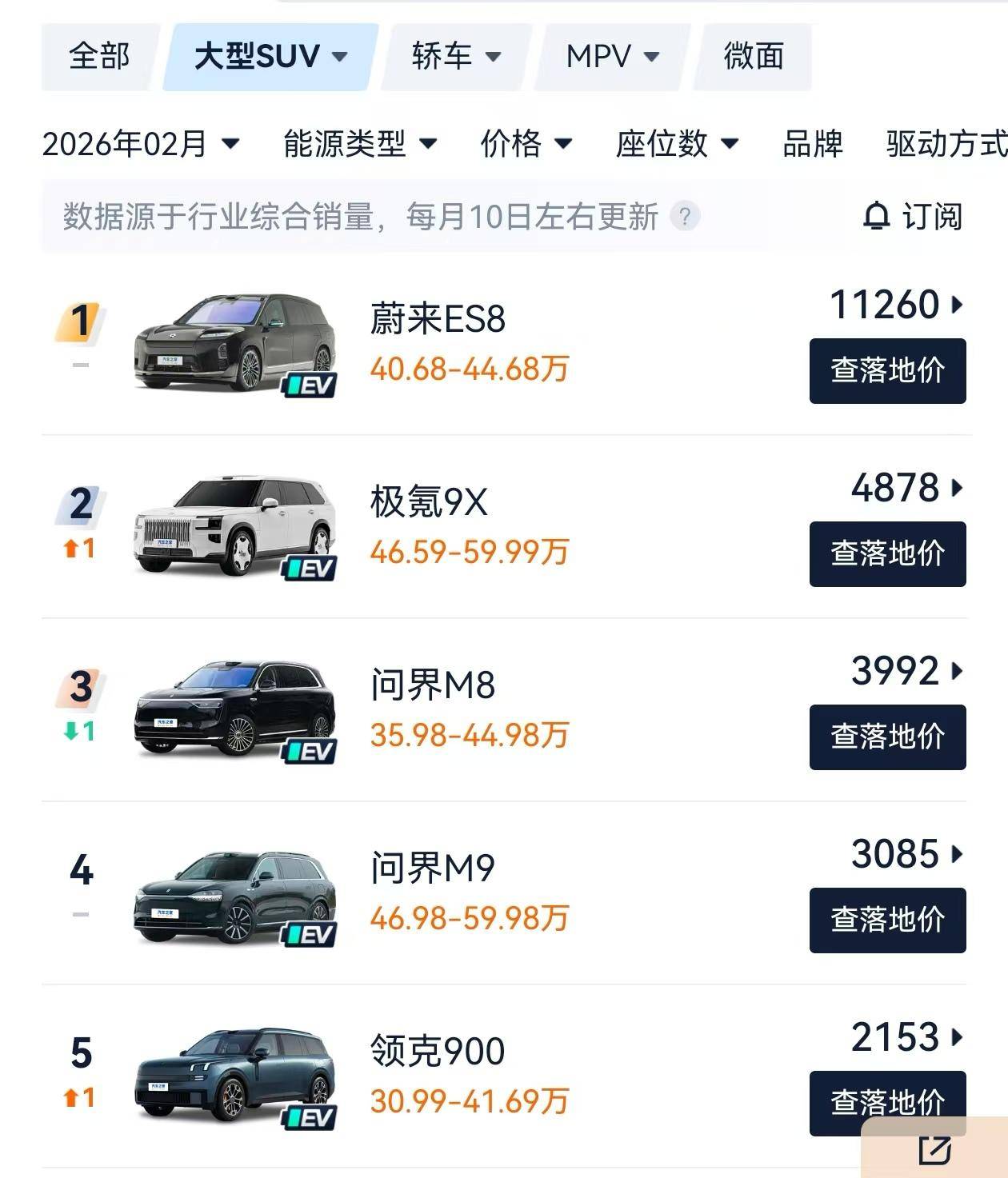Click the question mark help icon

click(x=685, y=216)
